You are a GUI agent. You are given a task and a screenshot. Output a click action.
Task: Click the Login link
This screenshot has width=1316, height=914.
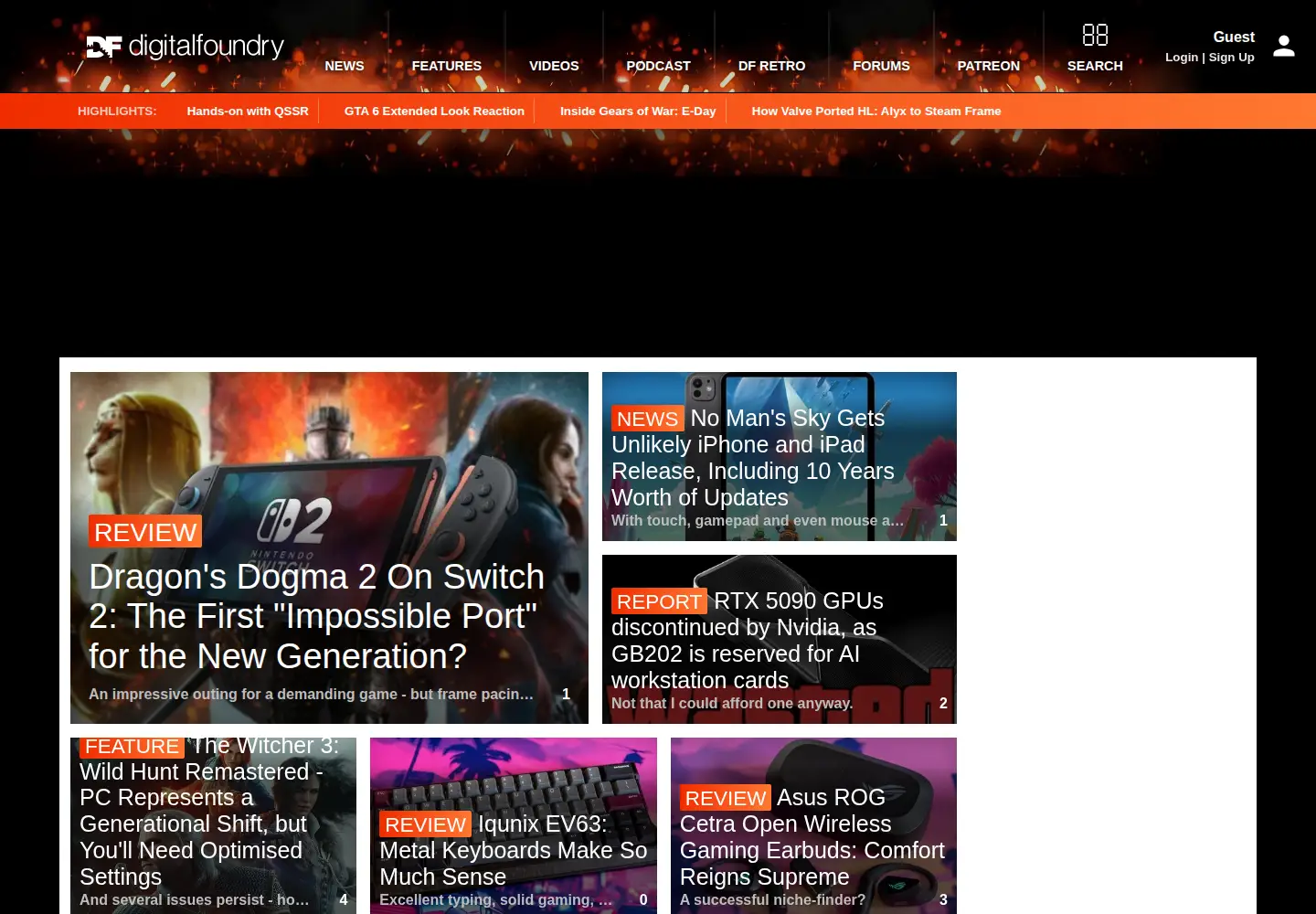coord(1182,57)
